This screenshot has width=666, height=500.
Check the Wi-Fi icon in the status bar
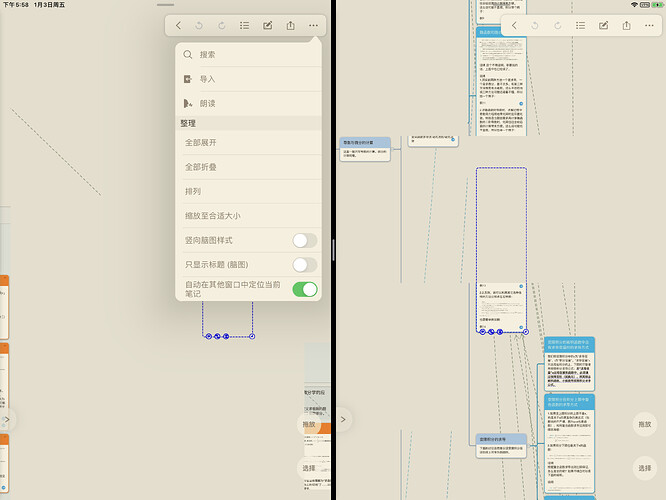click(x=634, y=5)
